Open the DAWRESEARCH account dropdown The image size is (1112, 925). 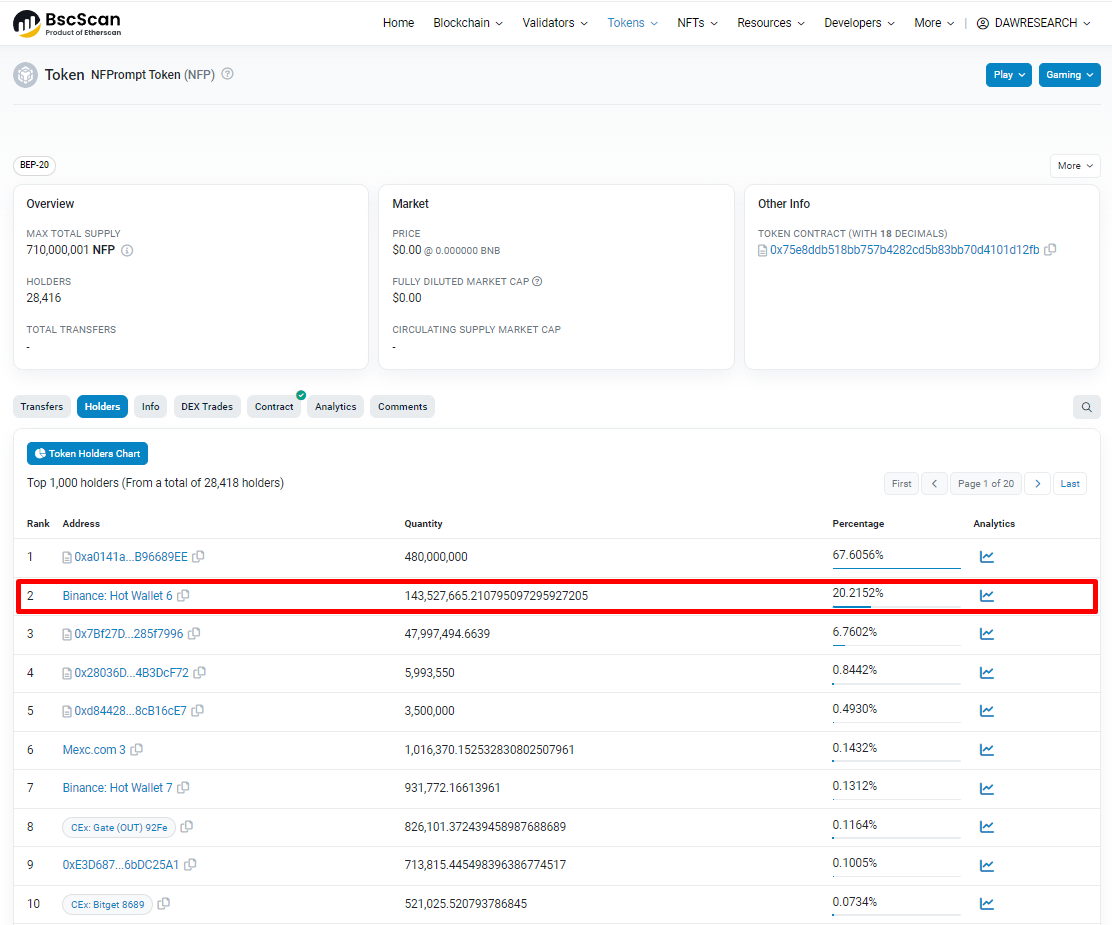(1033, 23)
